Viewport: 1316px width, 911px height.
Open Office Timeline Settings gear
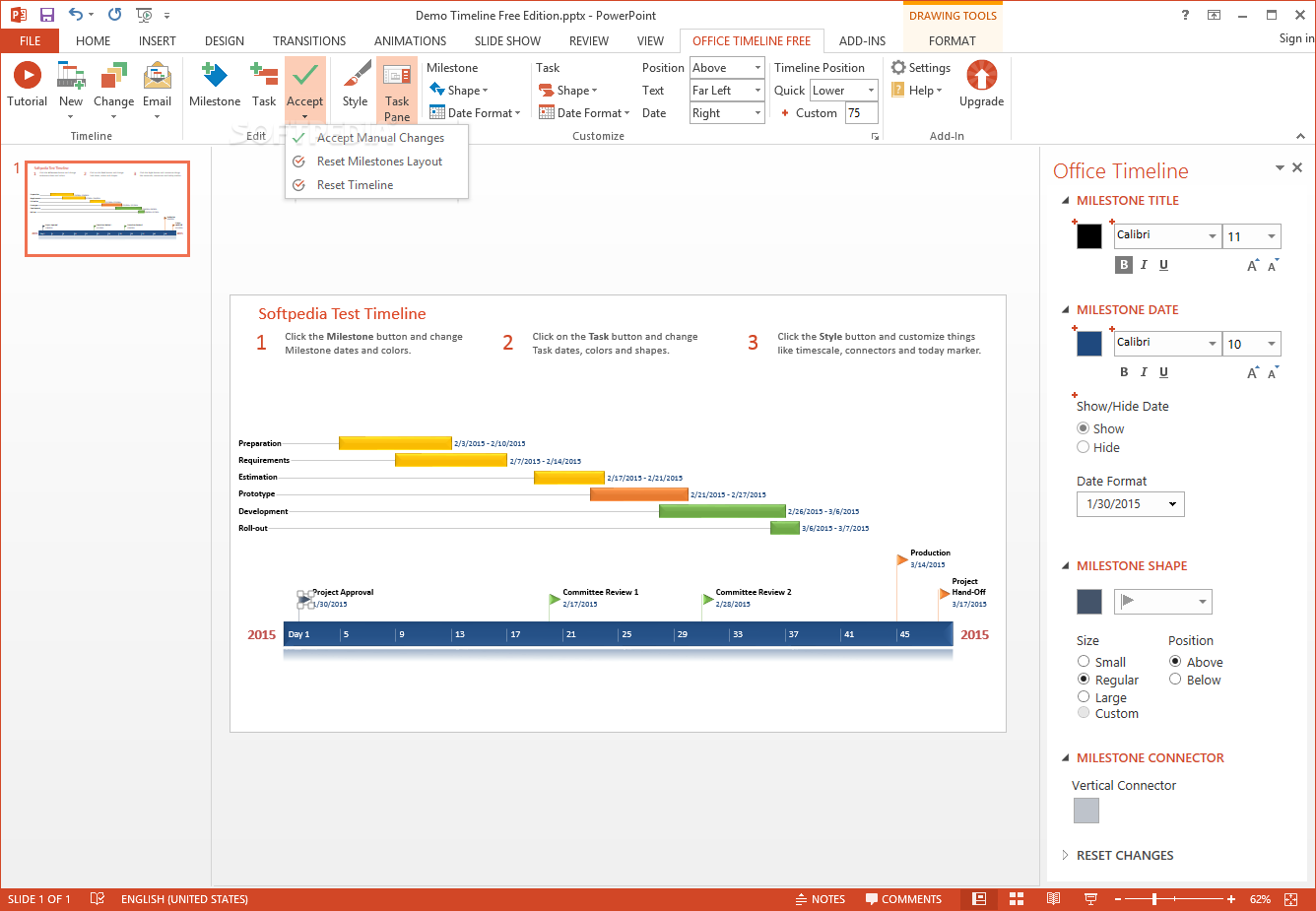tap(898, 67)
